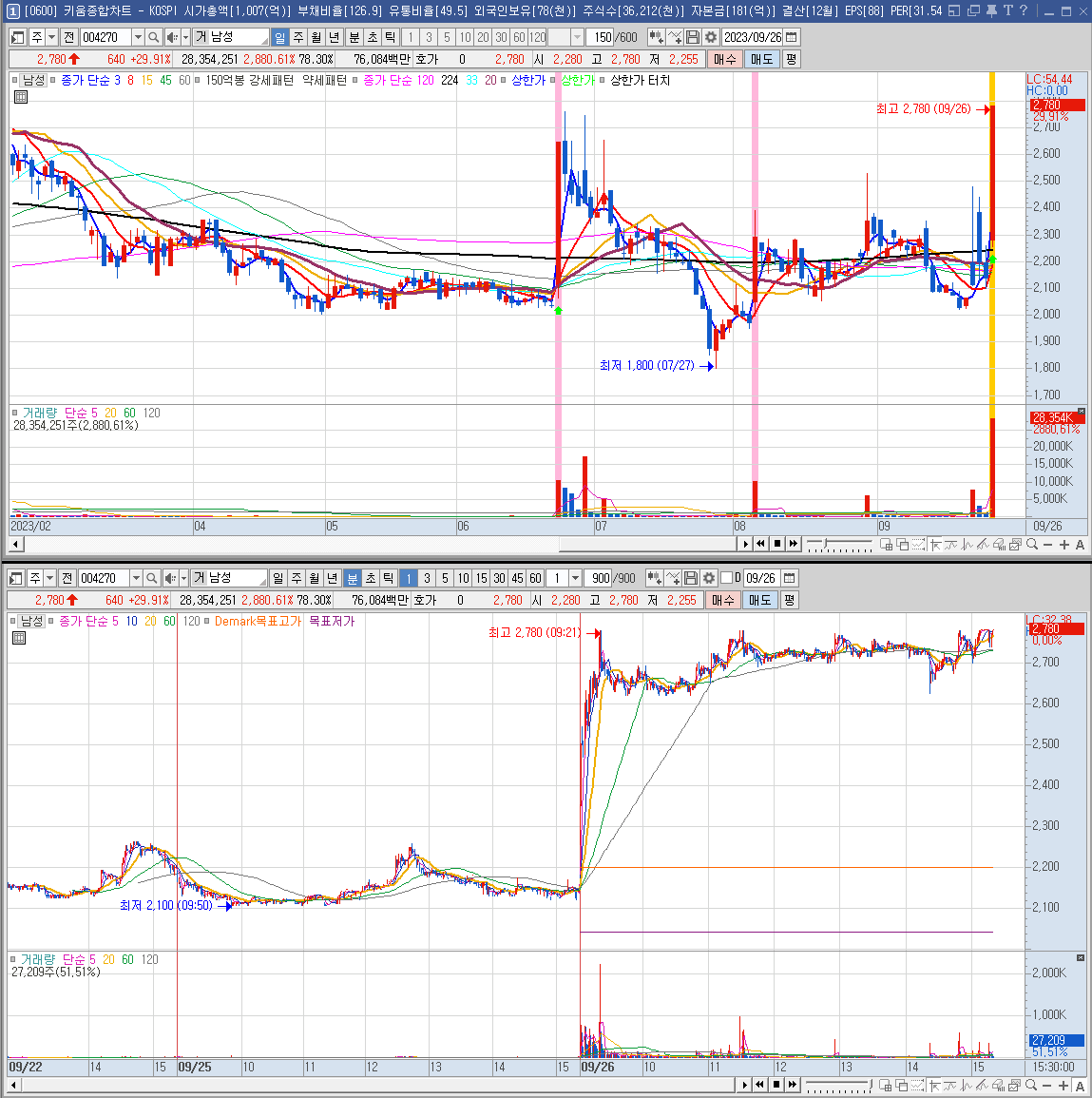Screen dimensions: 1092x1098
Task: Switch the upper chart to 주 (weekly) period
Action: (298, 37)
